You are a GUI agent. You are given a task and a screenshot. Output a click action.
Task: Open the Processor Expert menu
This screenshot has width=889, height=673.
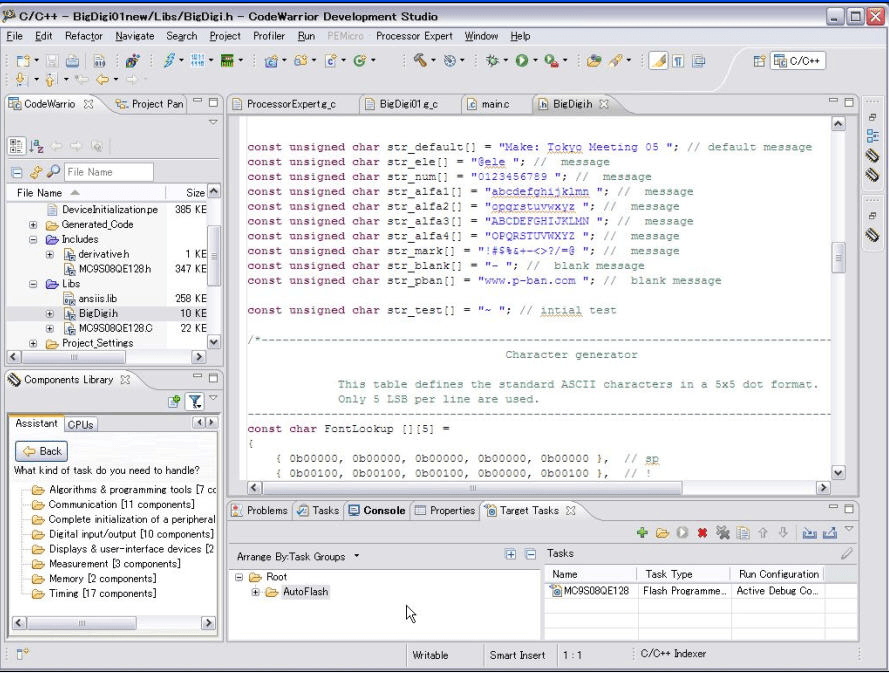(416, 35)
